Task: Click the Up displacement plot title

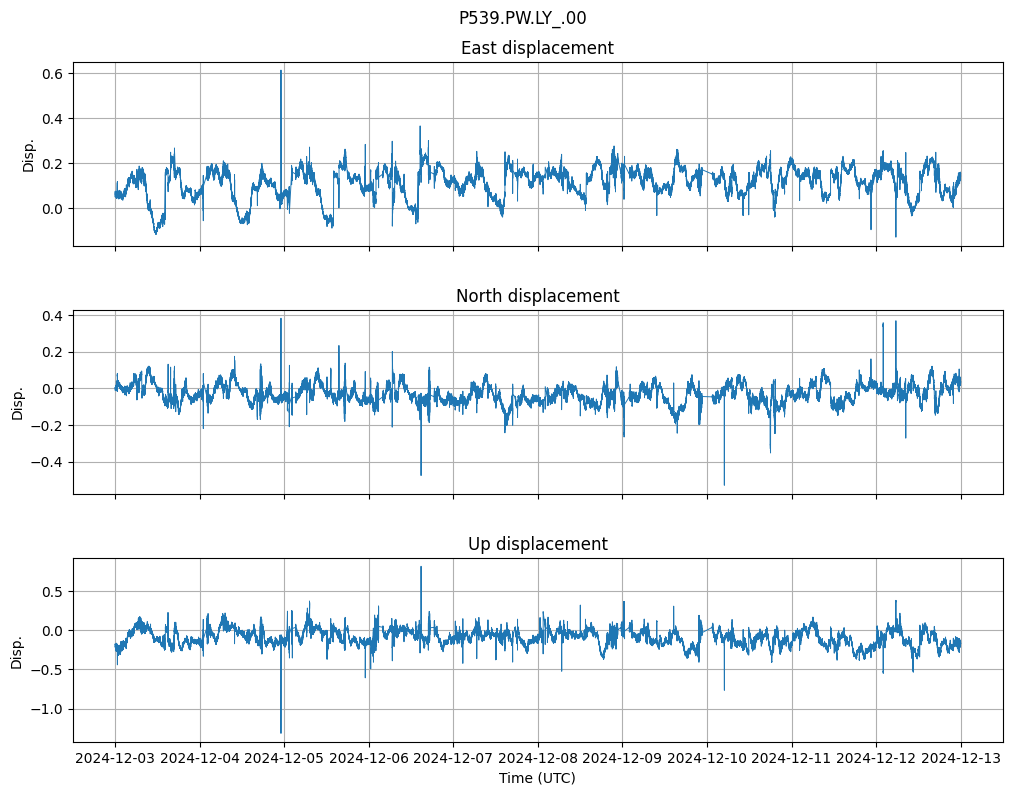Action: (537, 544)
